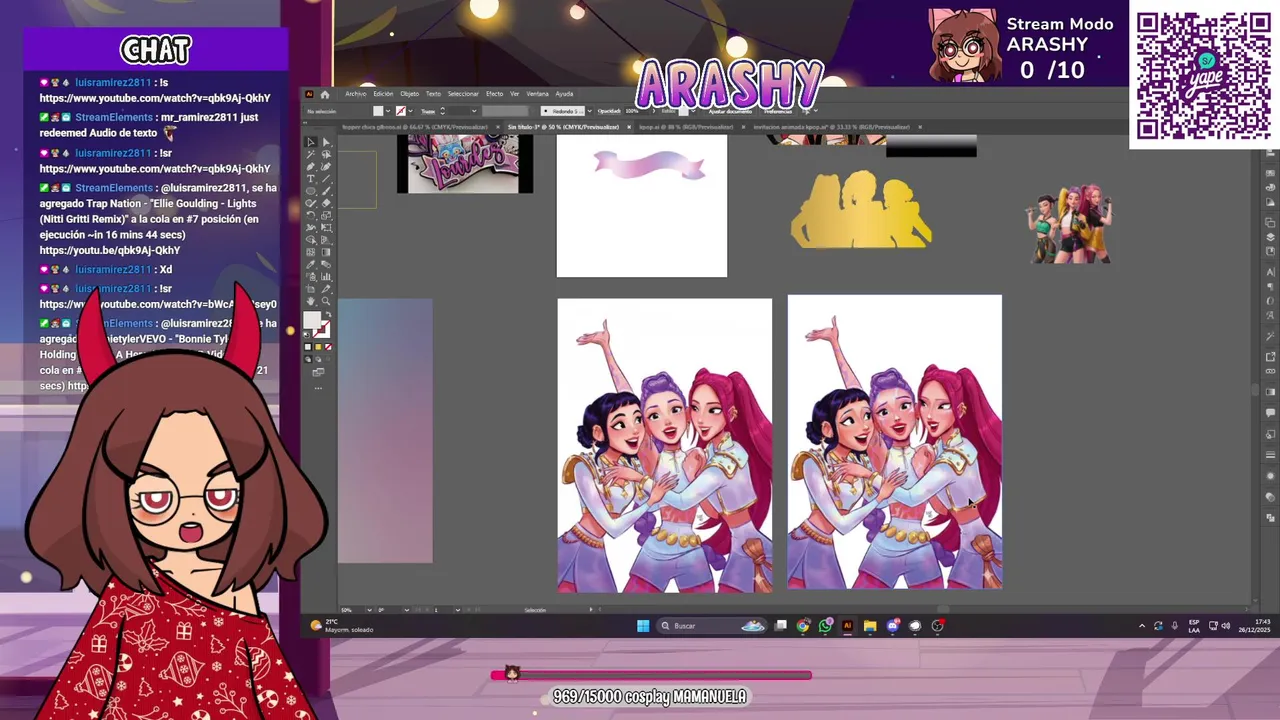Open the brush definition dropdown
Viewport: 1280px width, 720px height.
tap(590, 110)
